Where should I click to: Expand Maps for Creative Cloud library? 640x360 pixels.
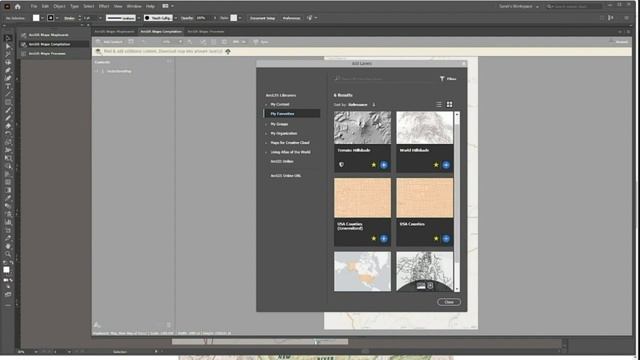pyautogui.click(x=267, y=143)
